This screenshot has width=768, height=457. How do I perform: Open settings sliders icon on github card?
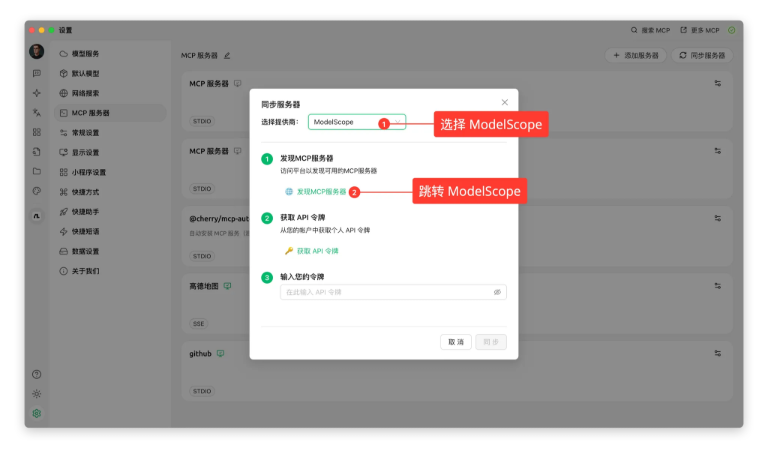coord(718,353)
